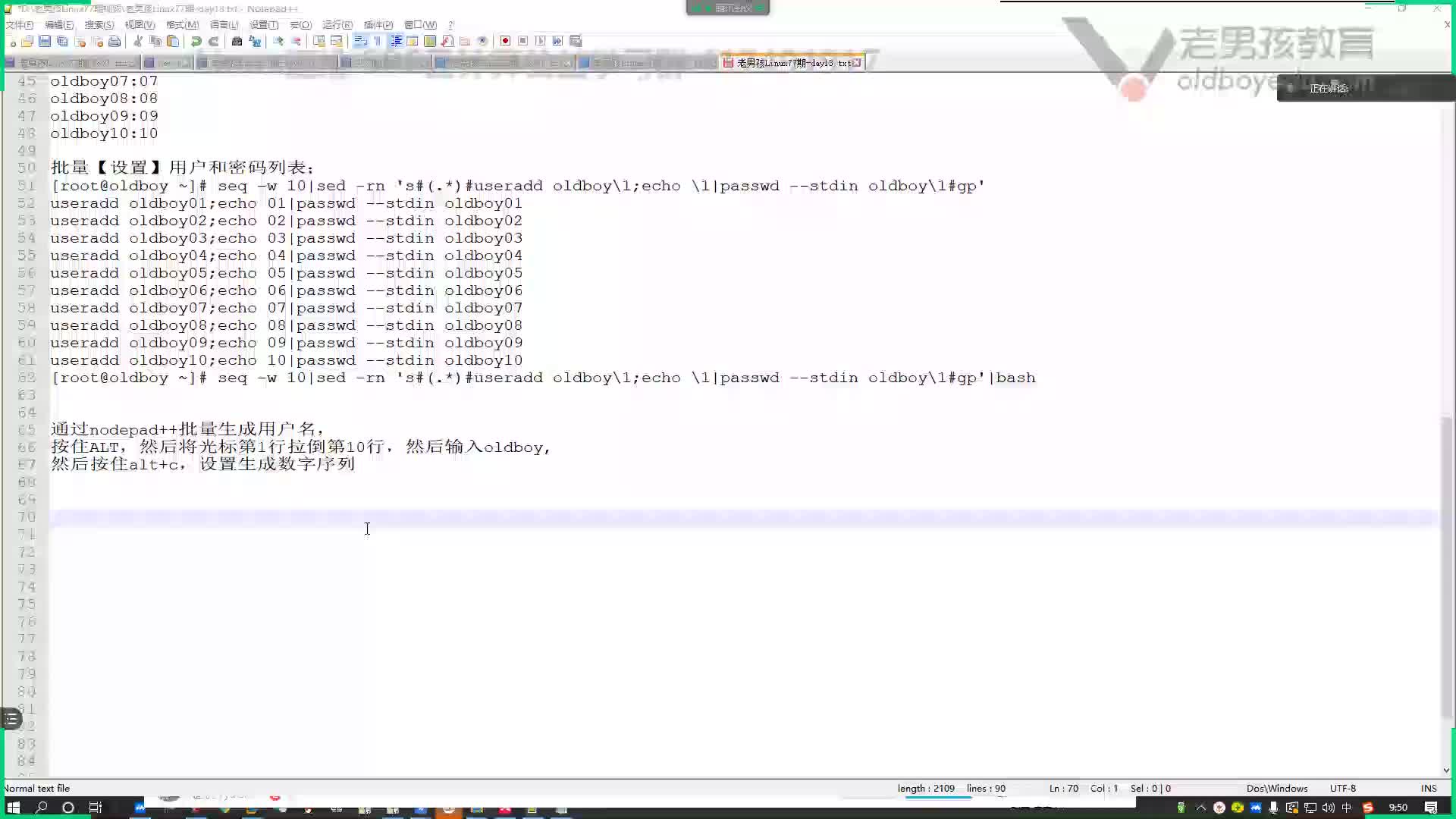This screenshot has height=819, width=1456.
Task: Close the day13.txt tab with its X
Action: click(x=857, y=63)
